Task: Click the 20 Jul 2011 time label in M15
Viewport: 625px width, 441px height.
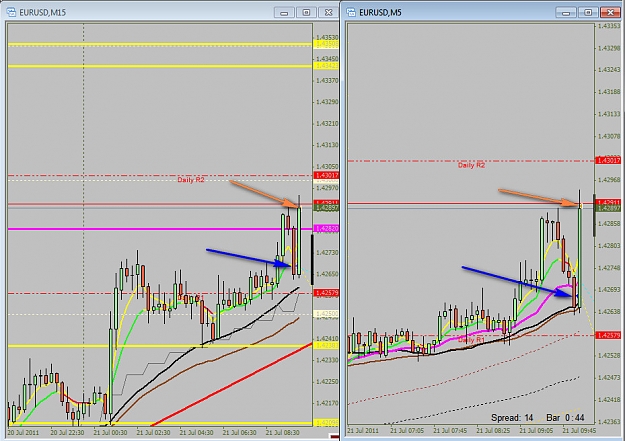Action: 24,432
